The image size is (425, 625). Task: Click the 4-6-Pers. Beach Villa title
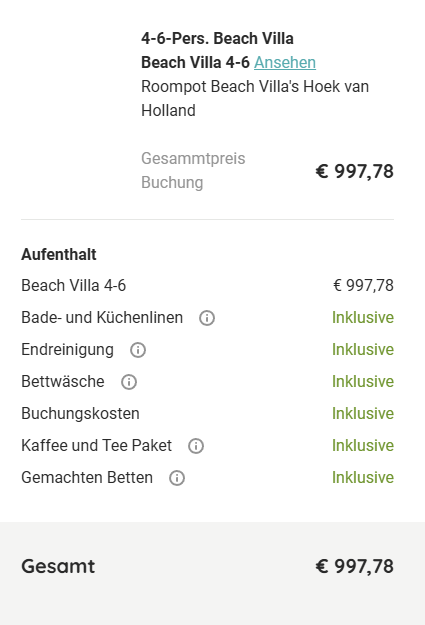(x=217, y=39)
